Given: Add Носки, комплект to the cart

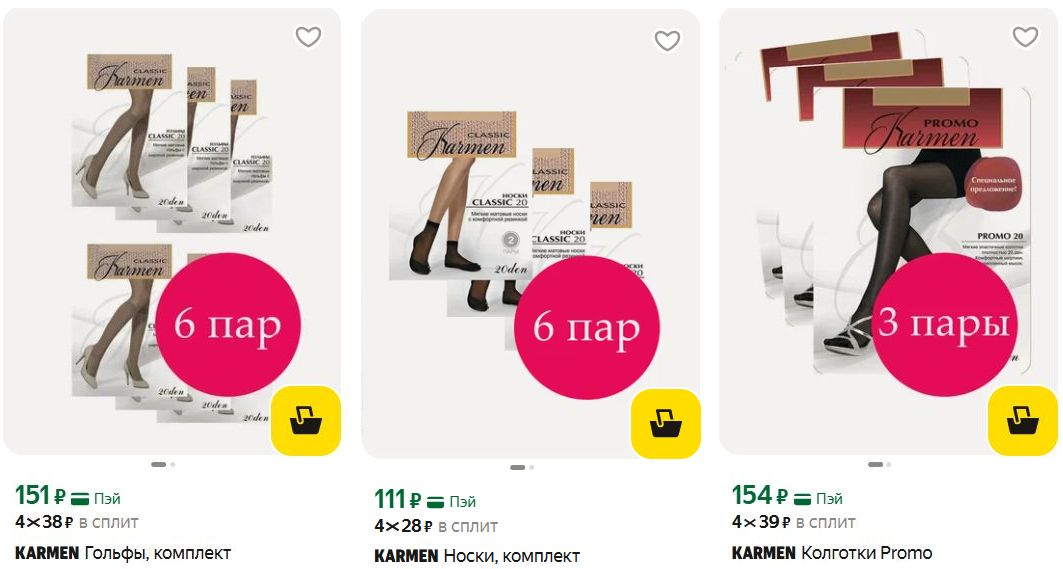Looking at the screenshot, I should 665,424.
